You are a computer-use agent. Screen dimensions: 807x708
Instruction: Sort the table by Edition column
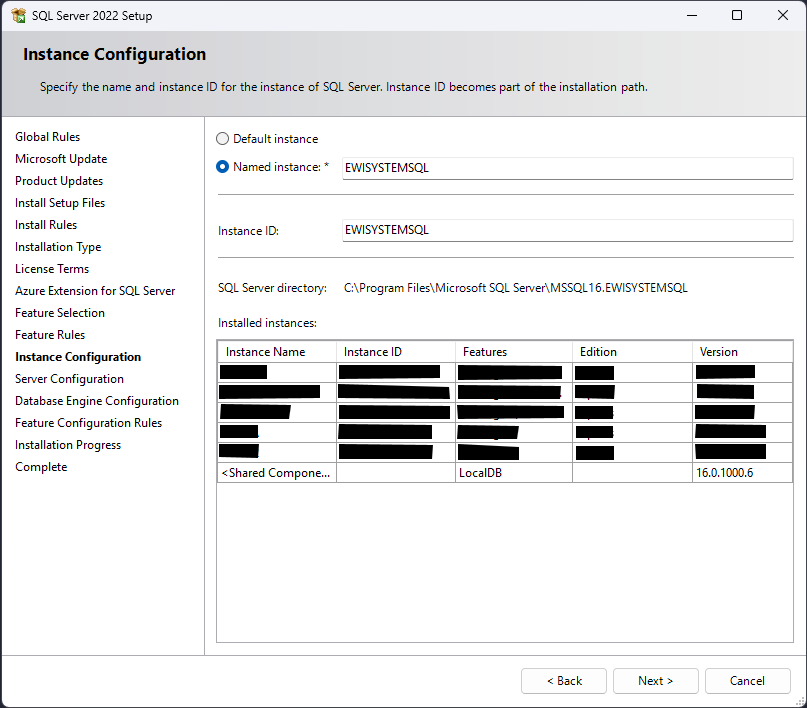[631, 352]
